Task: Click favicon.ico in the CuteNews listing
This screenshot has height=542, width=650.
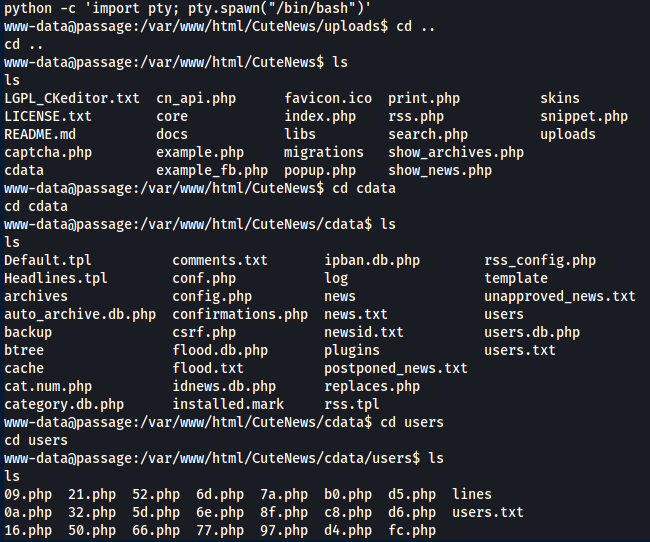Action: [328, 98]
